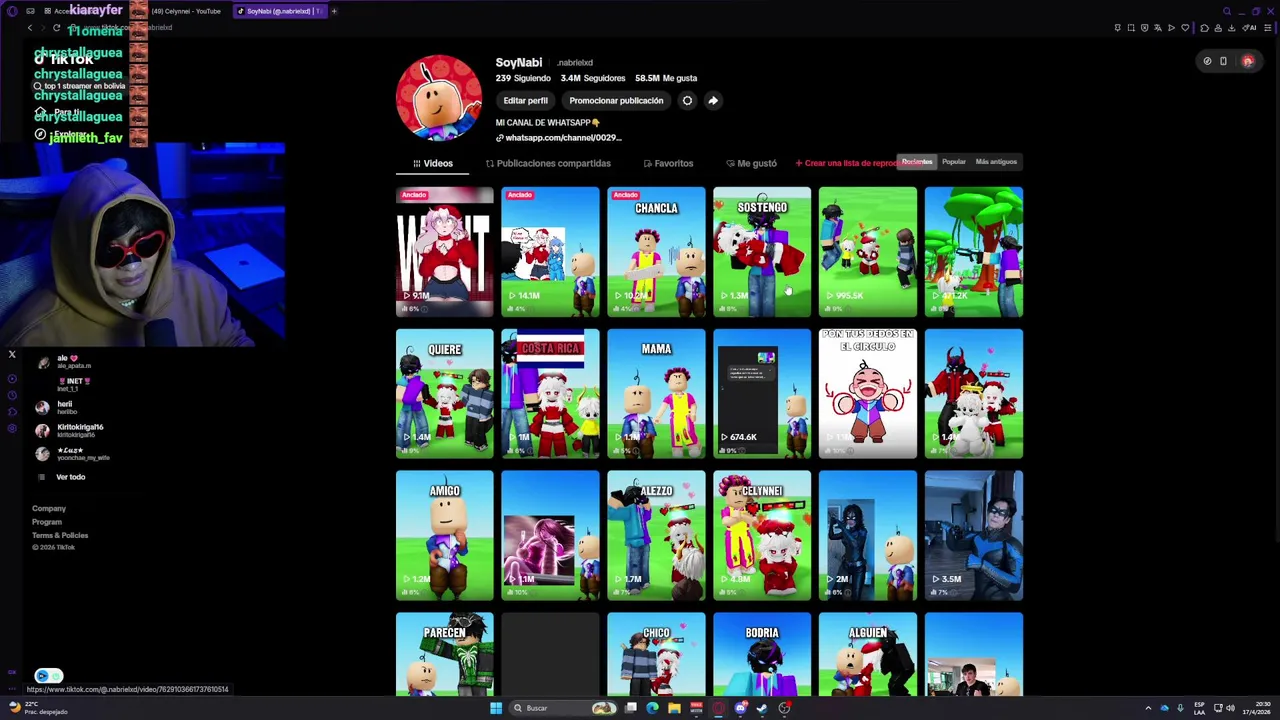Viewport: 1280px width, 720px height.
Task: Select the Recientes sort option
Action: click(917, 162)
